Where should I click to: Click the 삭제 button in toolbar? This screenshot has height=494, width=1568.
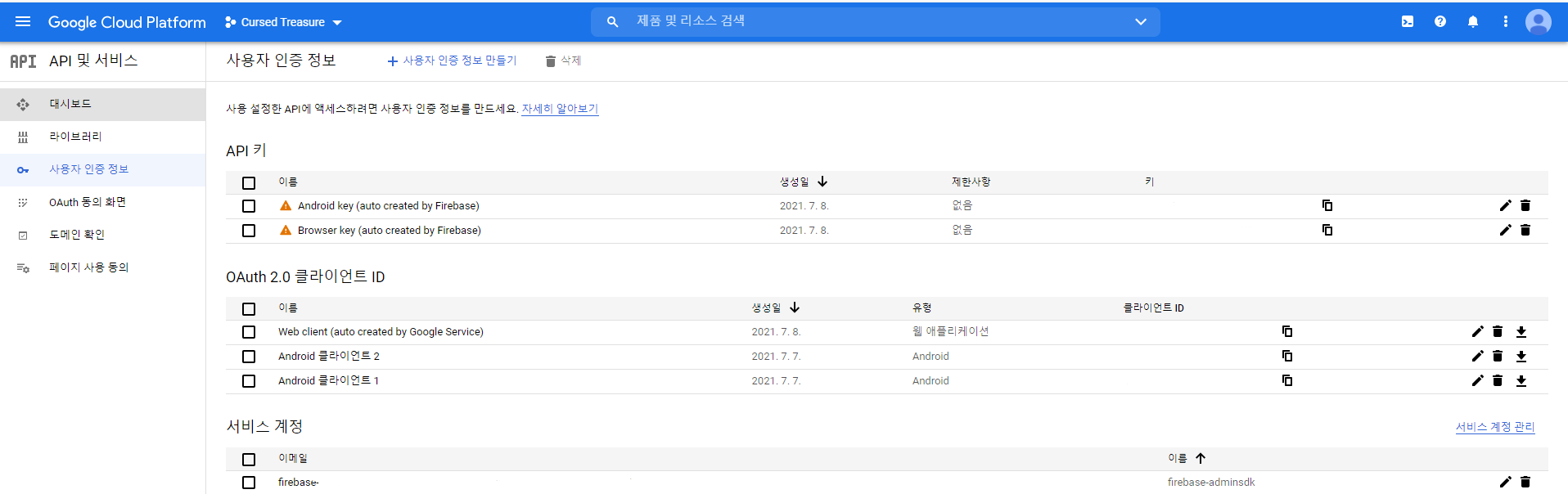pos(563,61)
